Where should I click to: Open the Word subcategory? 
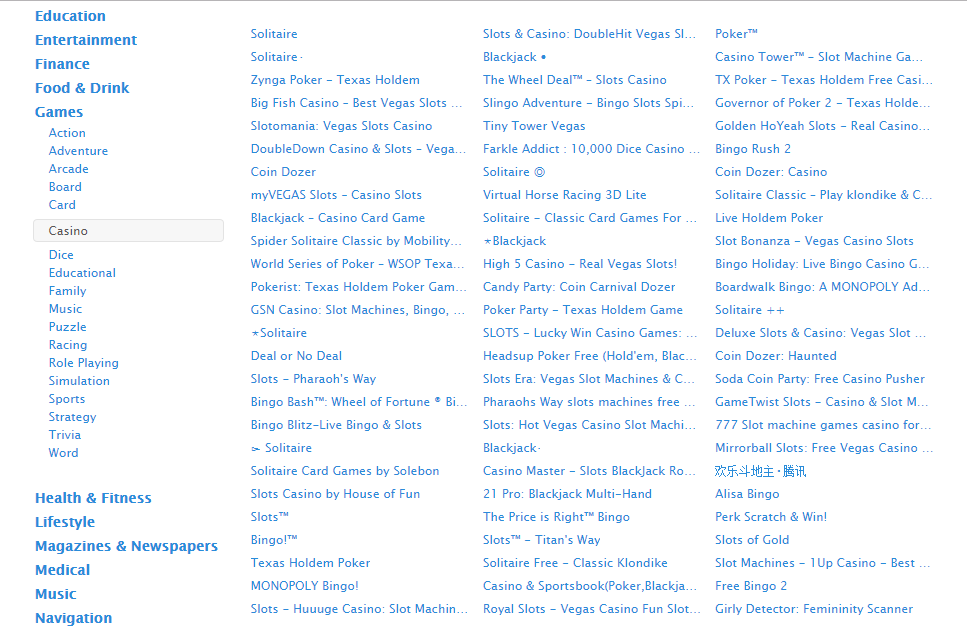pyautogui.click(x=64, y=453)
